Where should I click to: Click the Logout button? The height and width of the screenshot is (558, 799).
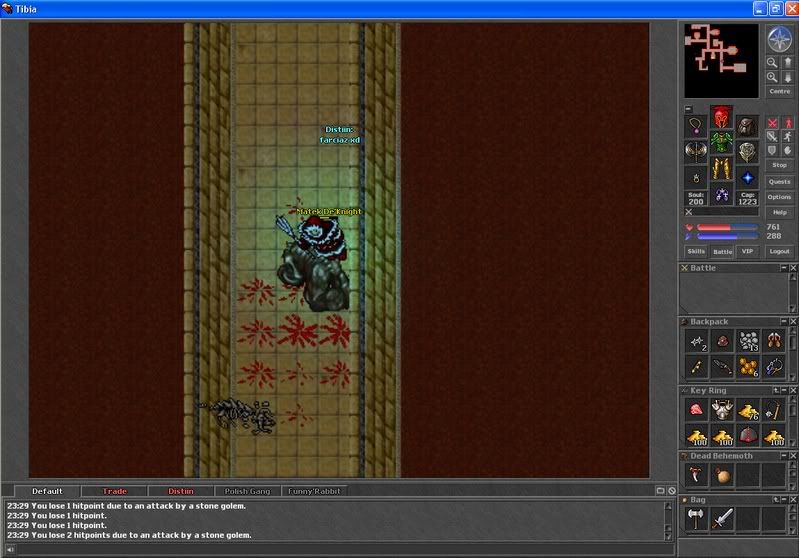pos(780,251)
